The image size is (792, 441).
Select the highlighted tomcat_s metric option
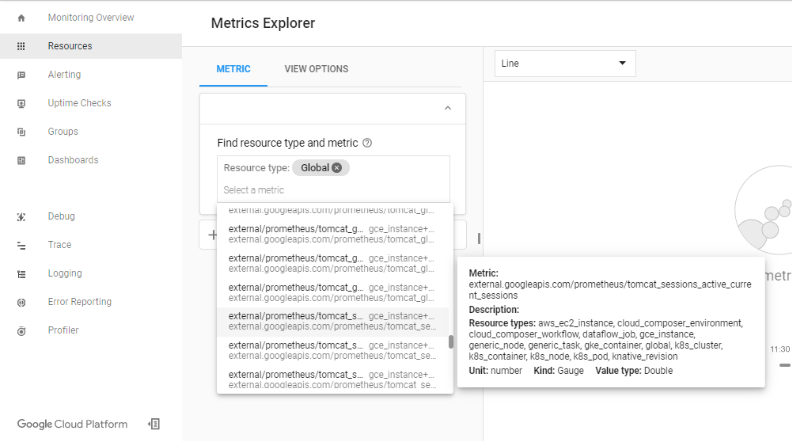[x=332, y=321]
